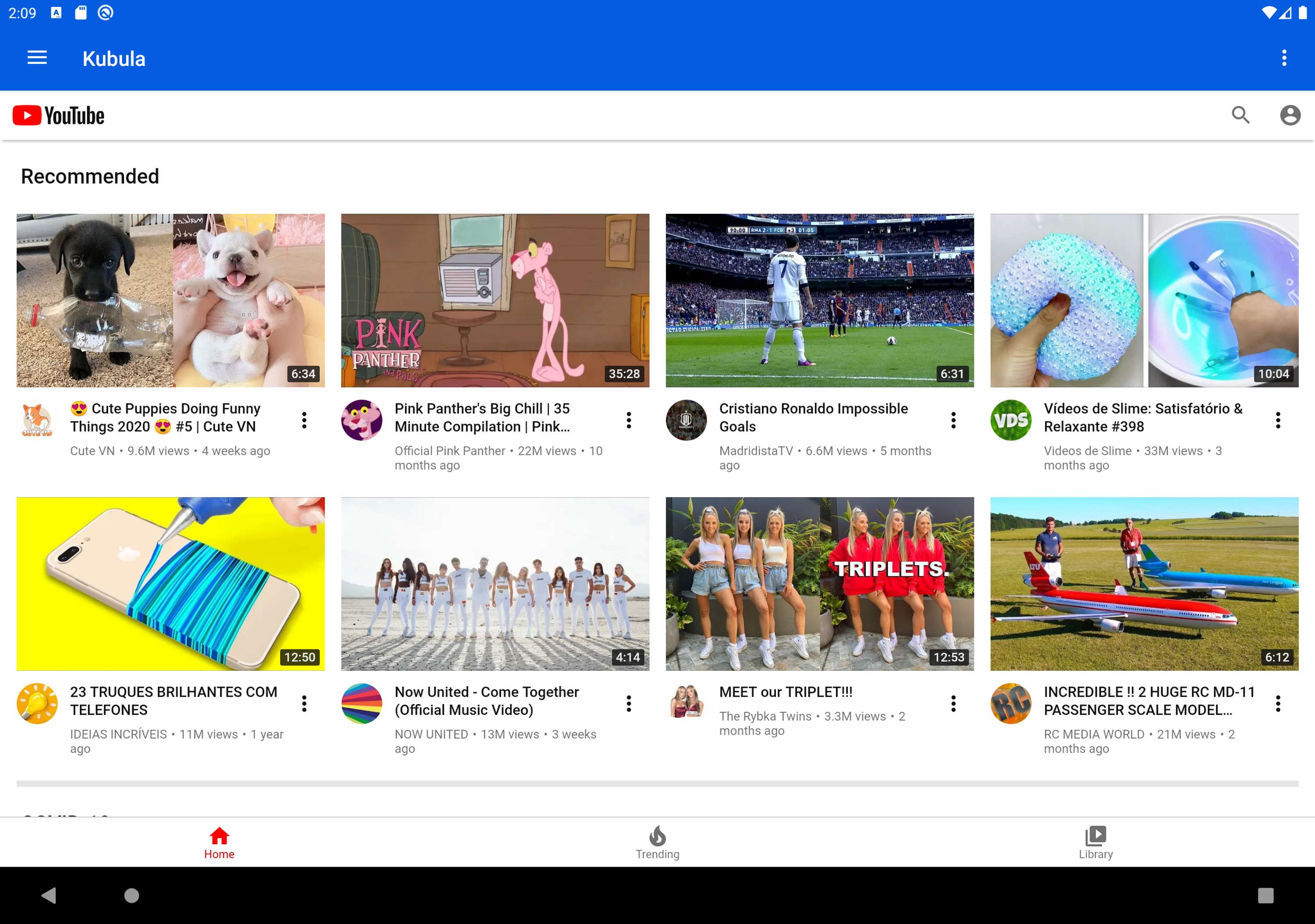Open the Kubula hamburger menu

37,58
